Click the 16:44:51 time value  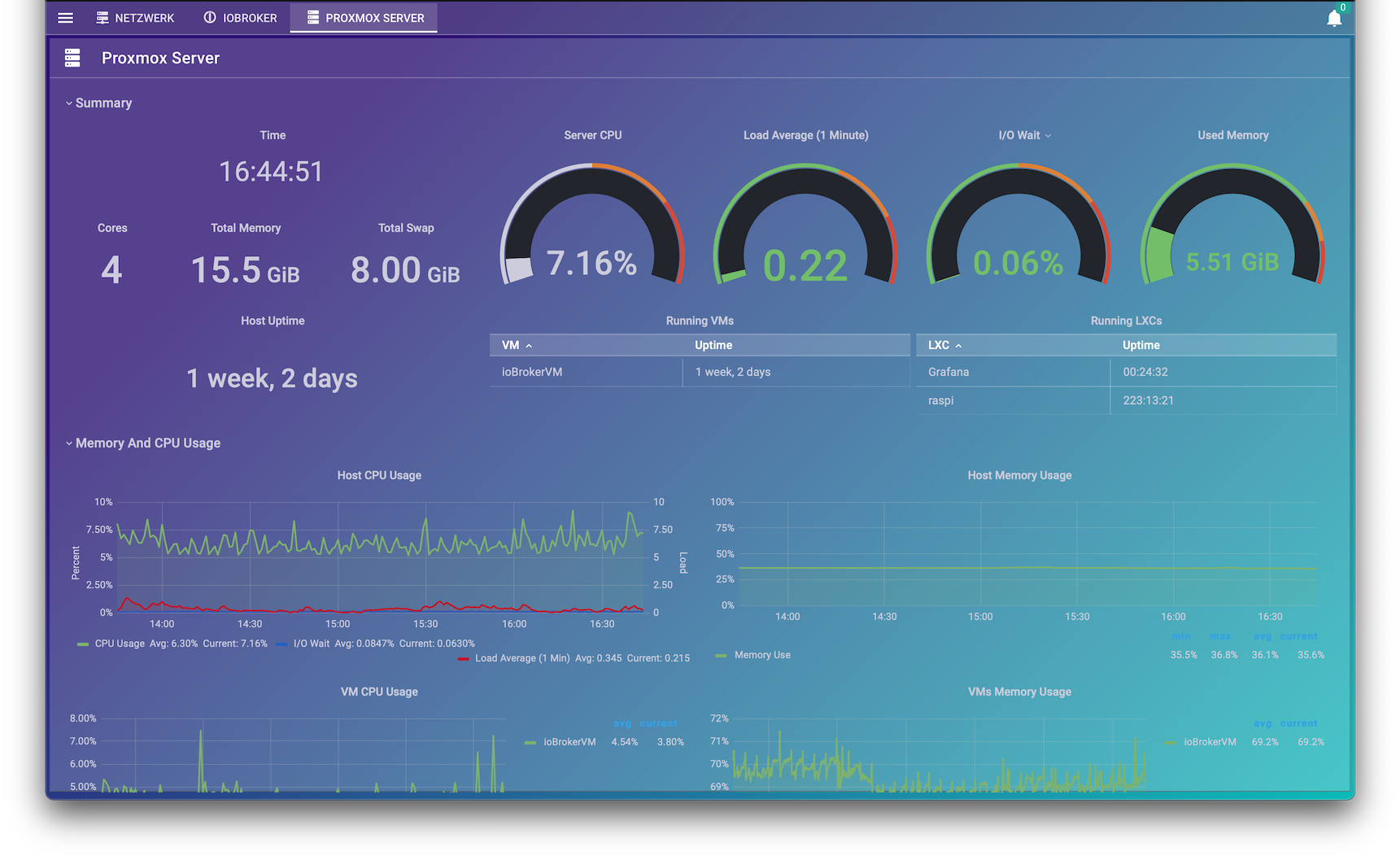point(272,172)
